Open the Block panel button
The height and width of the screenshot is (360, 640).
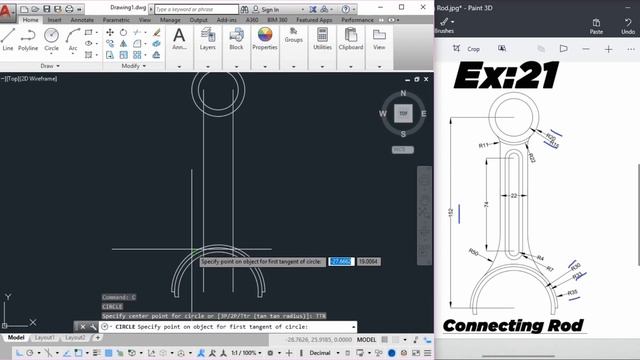(x=236, y=39)
